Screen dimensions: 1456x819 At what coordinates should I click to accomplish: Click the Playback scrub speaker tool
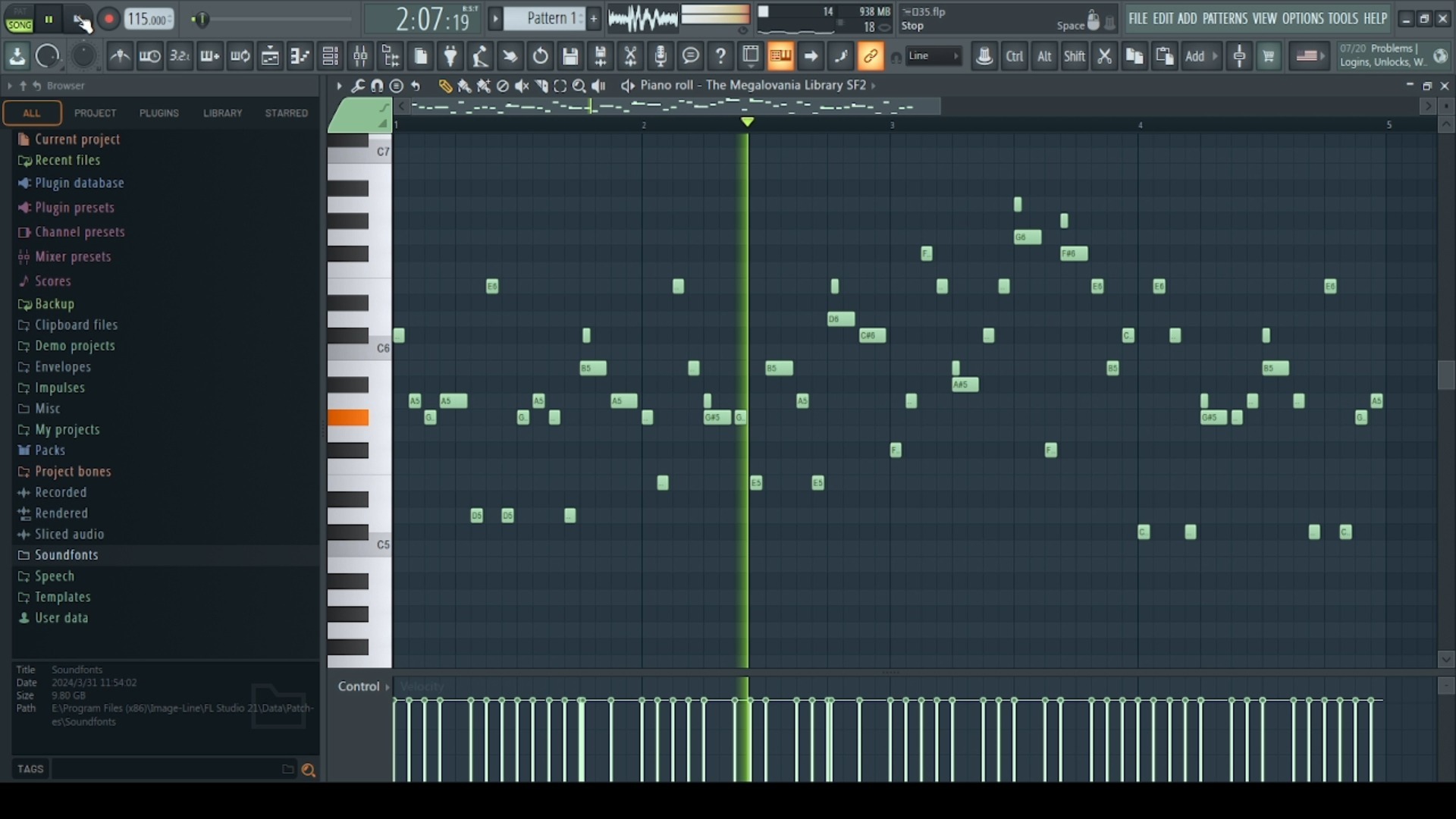point(599,86)
